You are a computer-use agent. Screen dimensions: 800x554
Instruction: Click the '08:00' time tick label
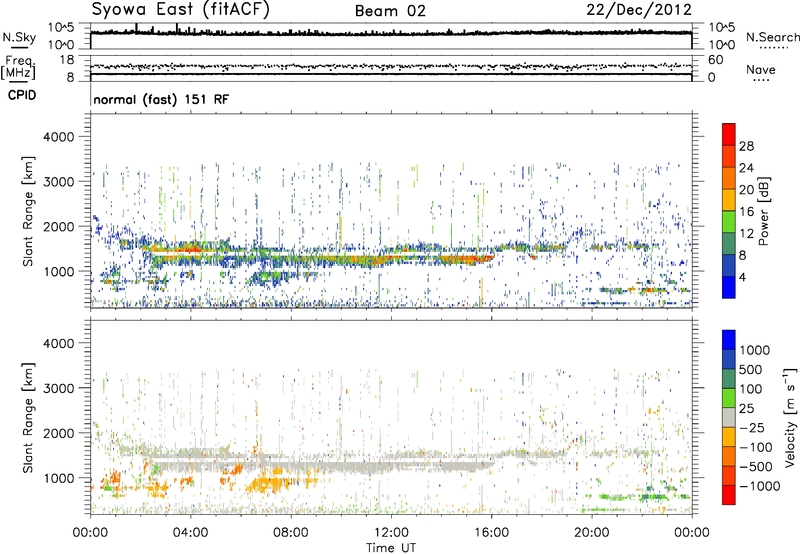[x=291, y=533]
